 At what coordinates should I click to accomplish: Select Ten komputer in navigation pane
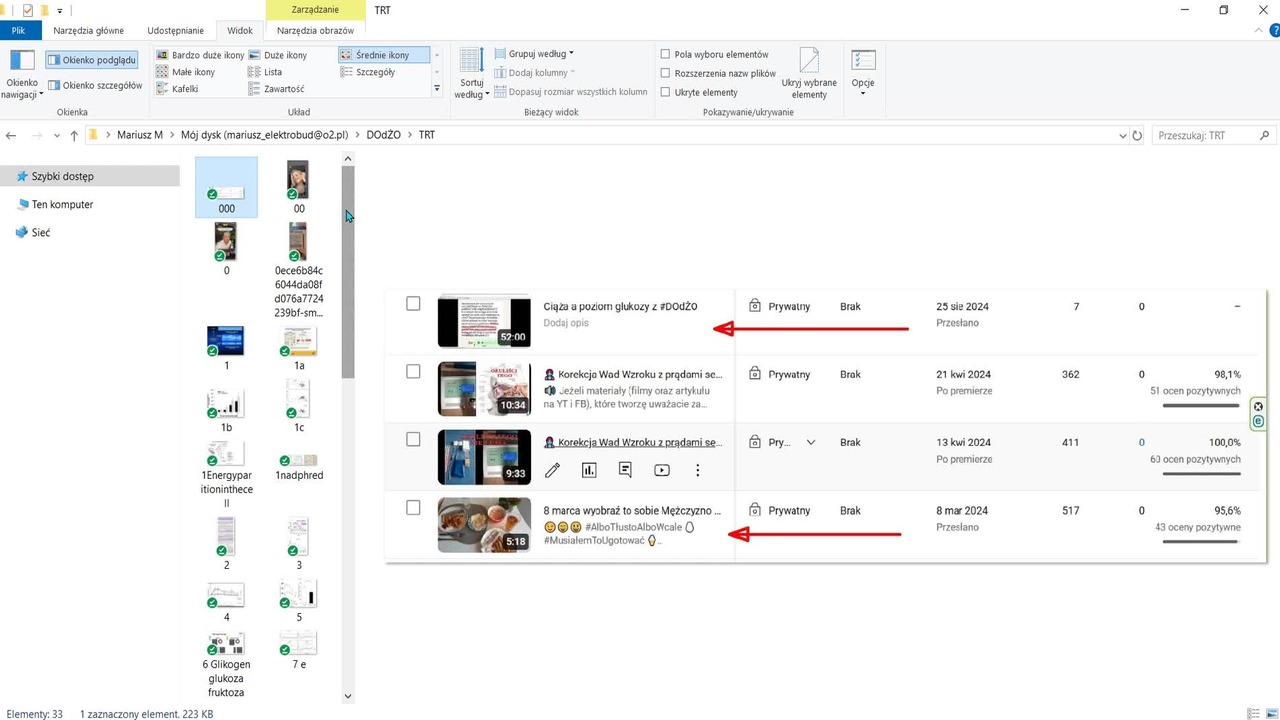pyautogui.click(x=62, y=204)
